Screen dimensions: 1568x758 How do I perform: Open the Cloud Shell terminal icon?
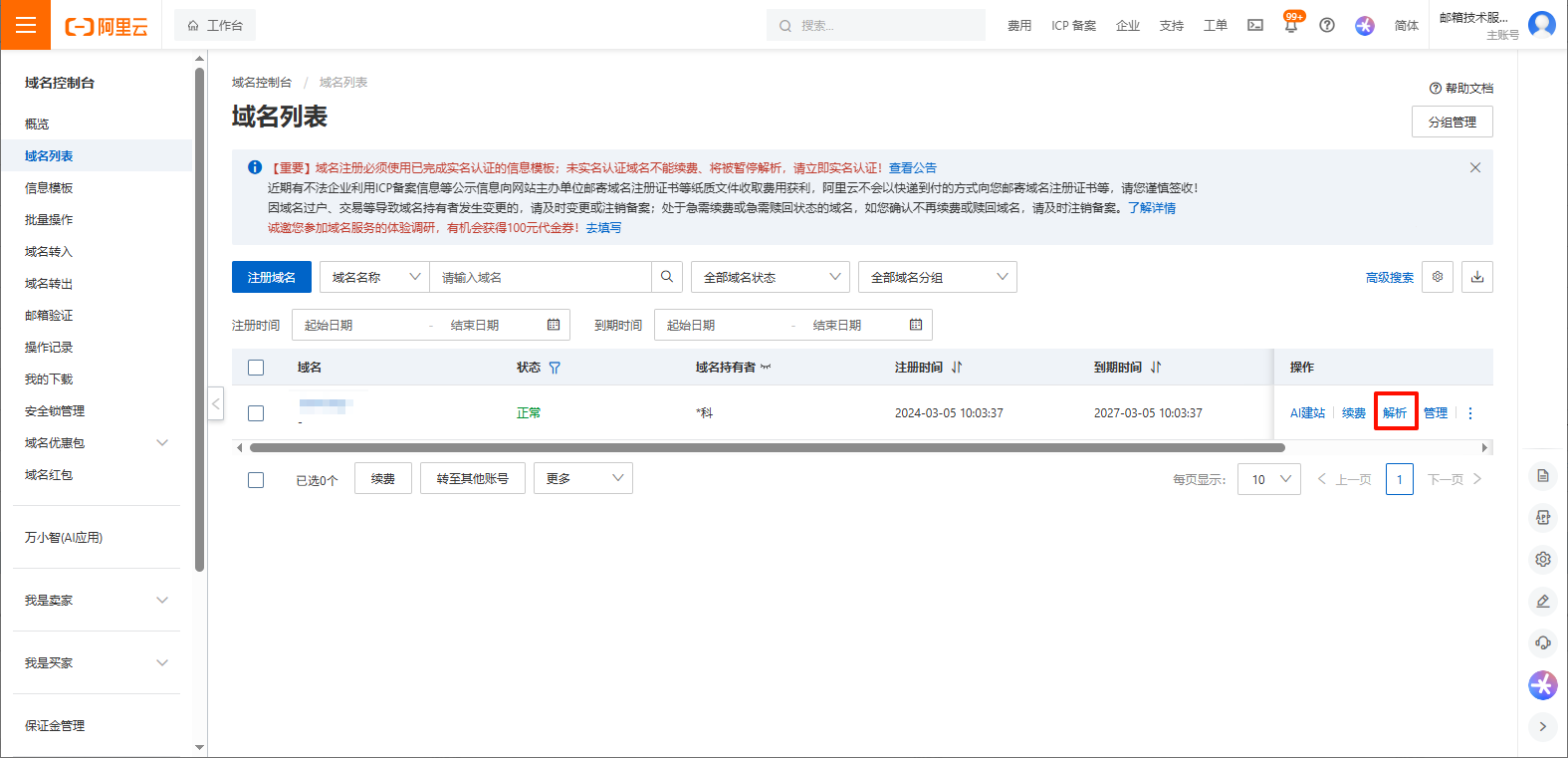[1255, 26]
